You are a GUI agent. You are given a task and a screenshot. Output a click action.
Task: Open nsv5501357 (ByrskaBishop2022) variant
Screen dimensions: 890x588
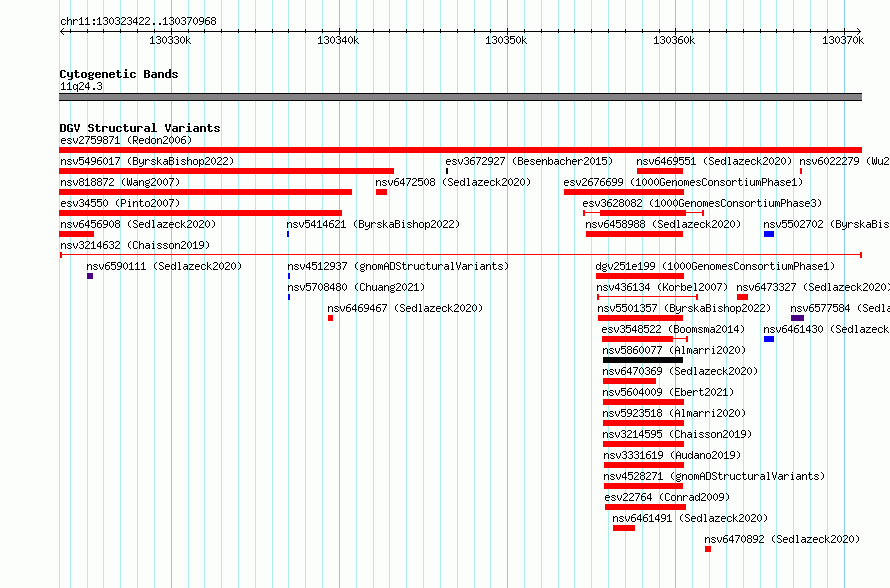tap(684, 308)
